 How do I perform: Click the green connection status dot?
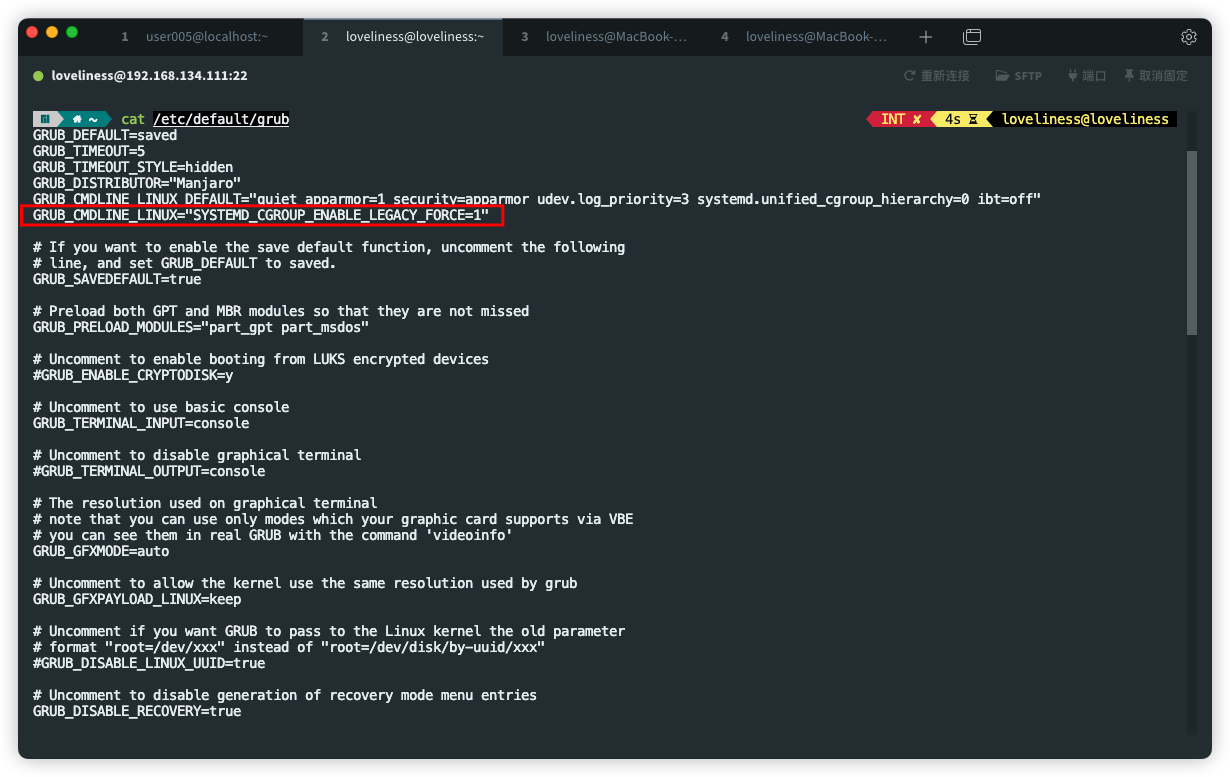coord(39,76)
